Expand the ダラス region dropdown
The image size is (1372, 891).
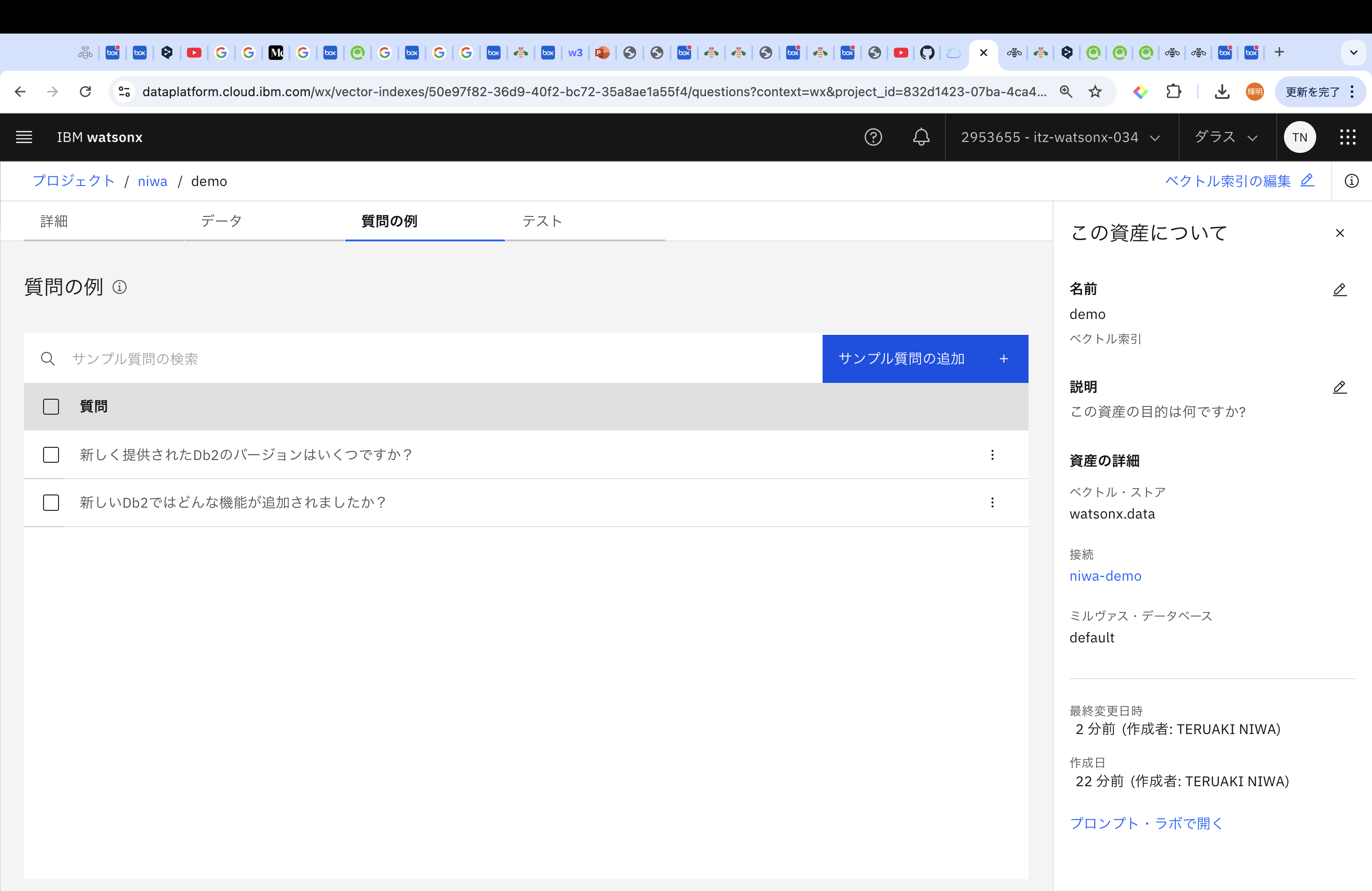coord(1225,137)
